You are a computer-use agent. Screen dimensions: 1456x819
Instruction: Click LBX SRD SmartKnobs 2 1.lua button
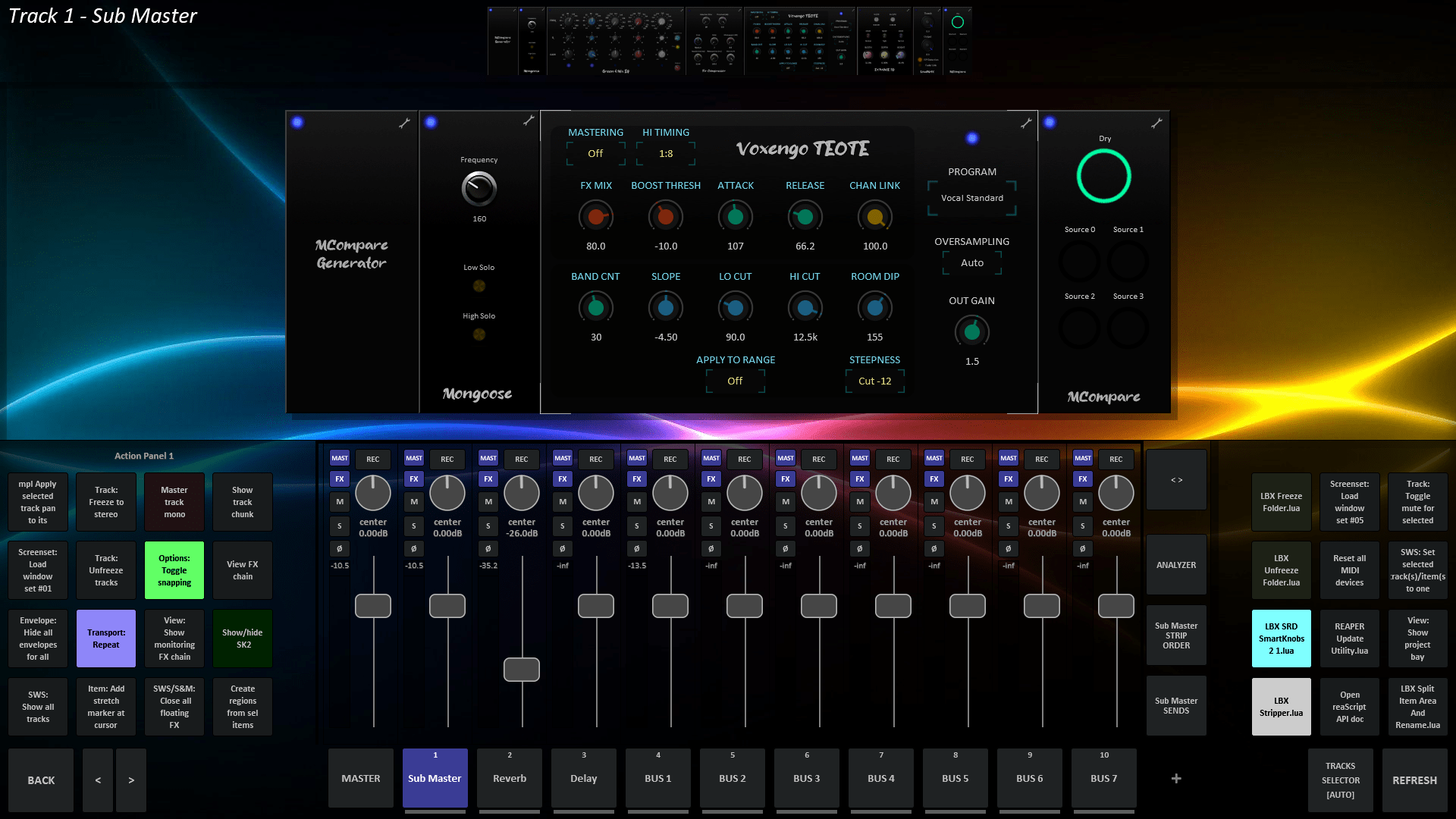(x=1282, y=639)
